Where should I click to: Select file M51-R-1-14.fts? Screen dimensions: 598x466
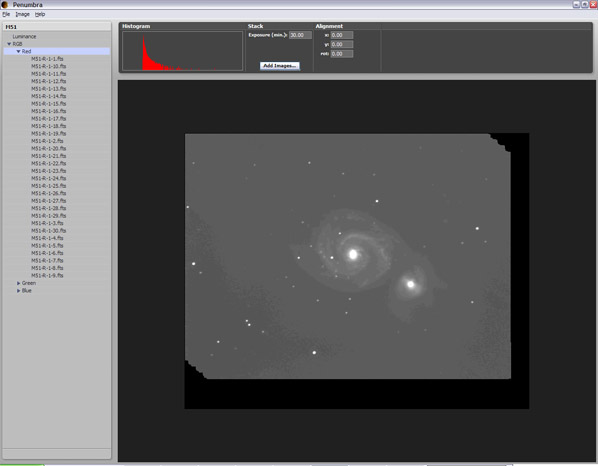click(48, 96)
